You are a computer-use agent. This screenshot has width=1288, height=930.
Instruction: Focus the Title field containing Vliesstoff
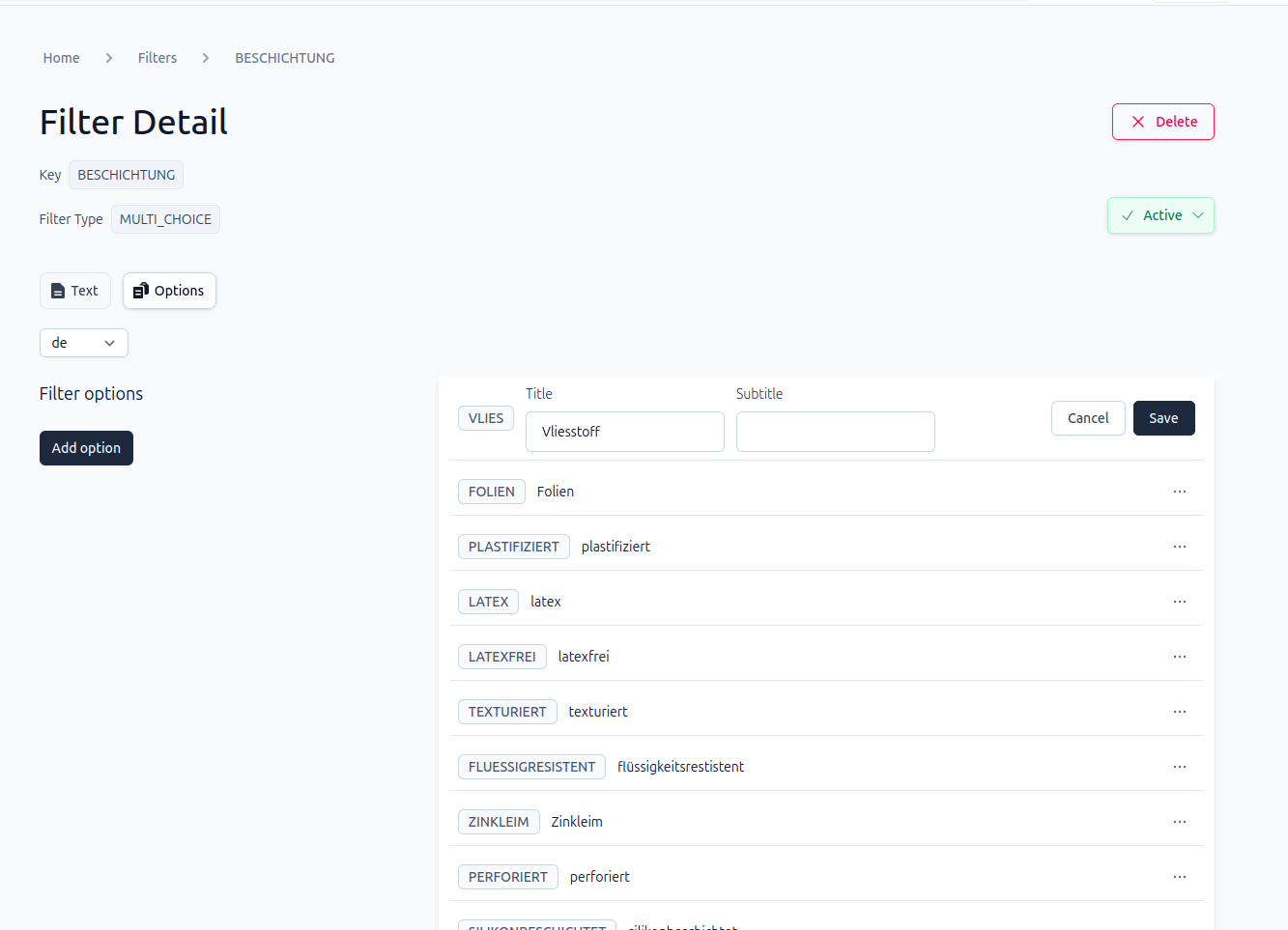625,432
